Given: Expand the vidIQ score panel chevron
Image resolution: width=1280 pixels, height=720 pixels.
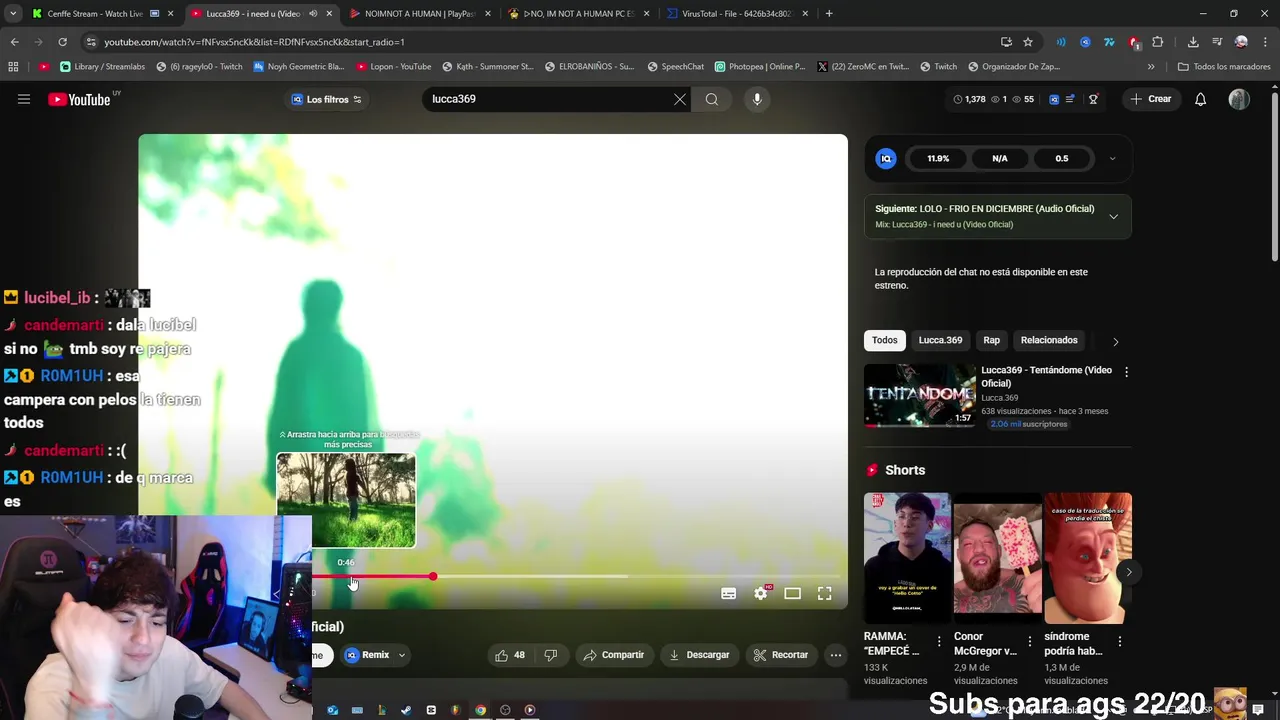Looking at the screenshot, I should (1113, 158).
